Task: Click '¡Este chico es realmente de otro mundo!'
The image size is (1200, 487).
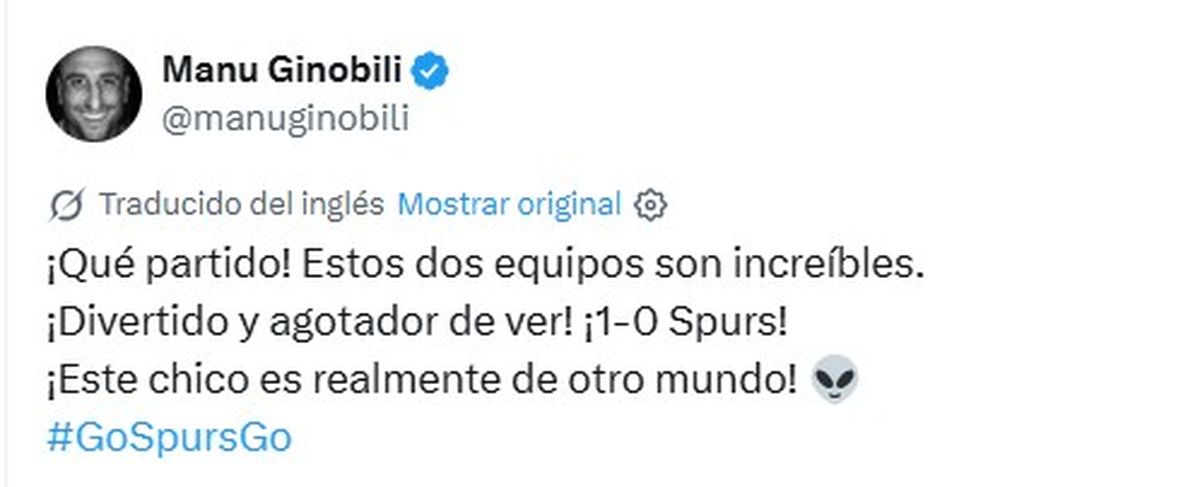Action: click(x=421, y=381)
